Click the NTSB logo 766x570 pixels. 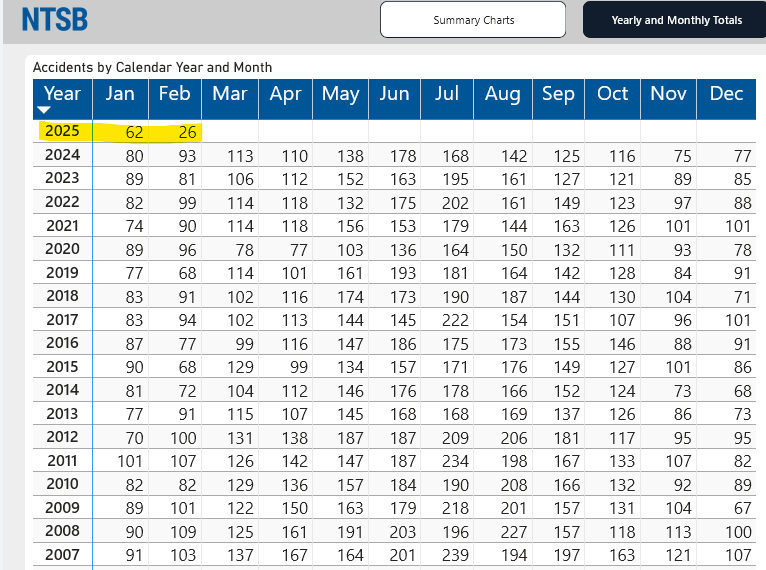click(55, 20)
